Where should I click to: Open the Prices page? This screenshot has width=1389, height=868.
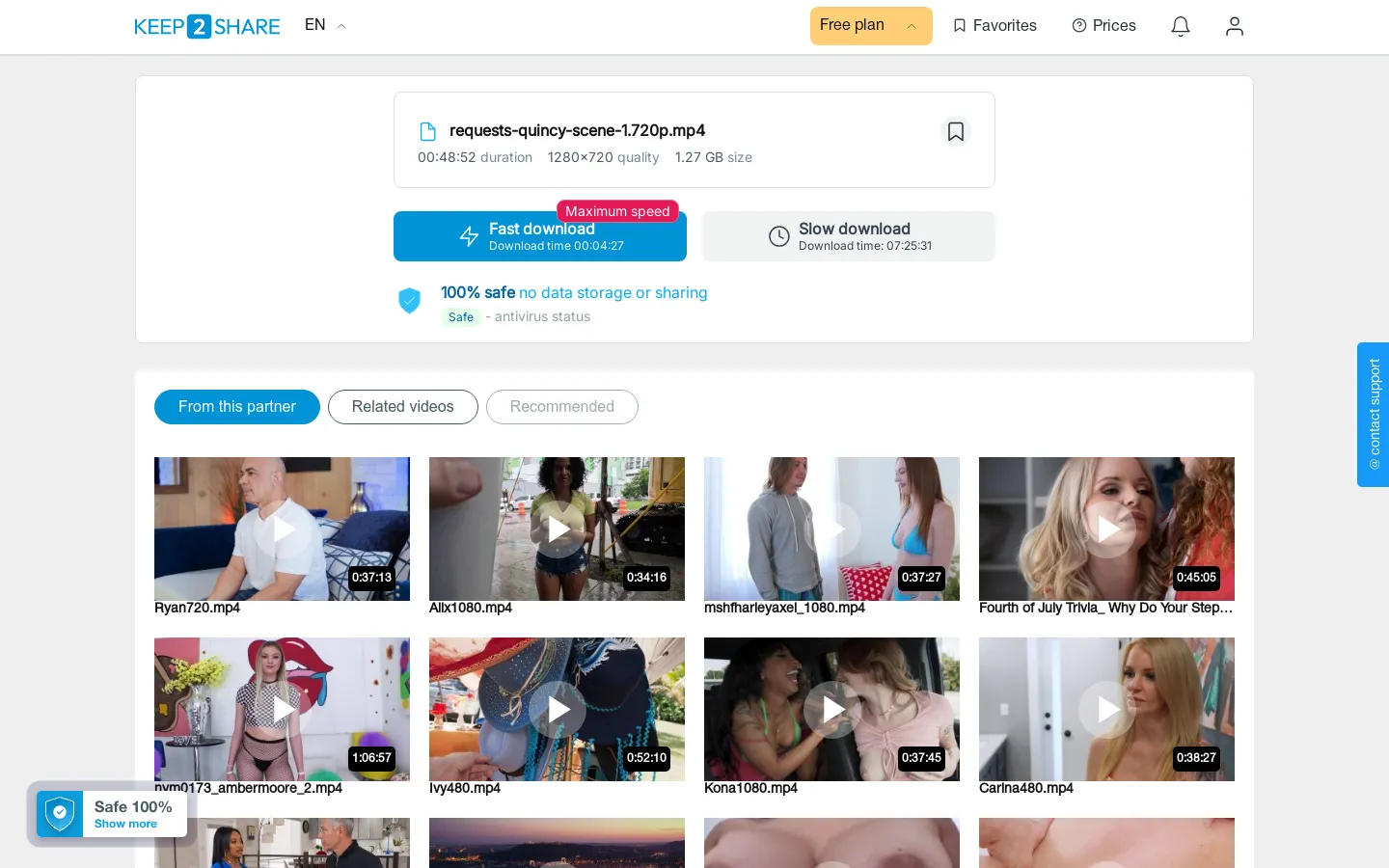click(1103, 26)
